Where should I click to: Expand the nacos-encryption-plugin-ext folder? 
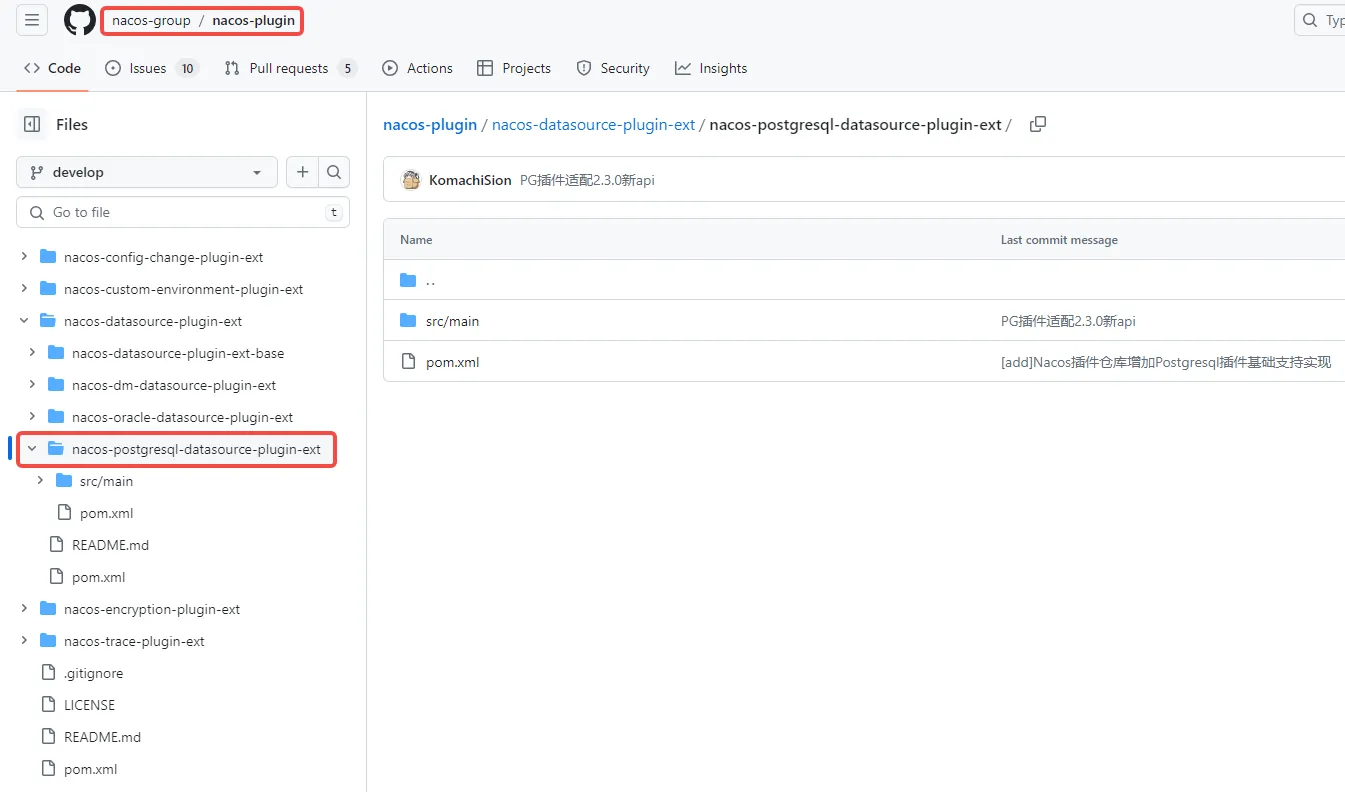coord(24,608)
